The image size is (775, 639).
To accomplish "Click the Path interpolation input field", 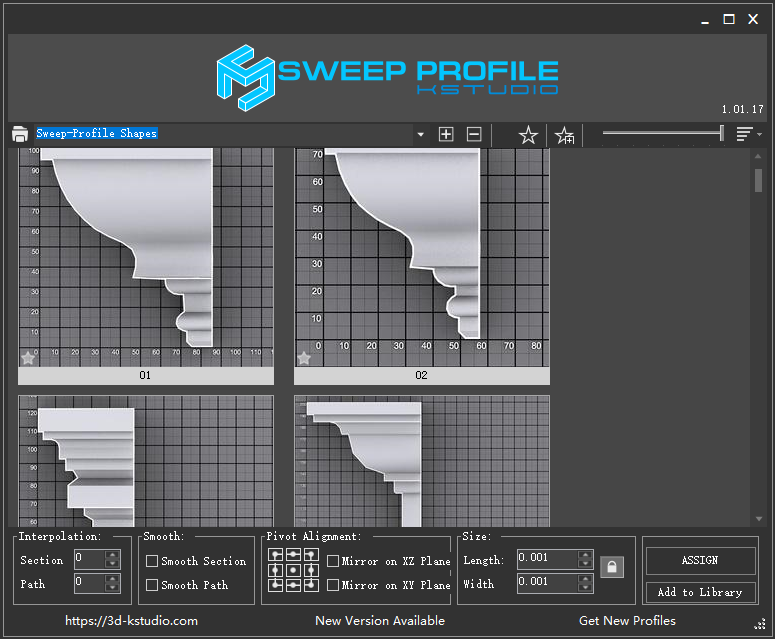I will [x=89, y=583].
